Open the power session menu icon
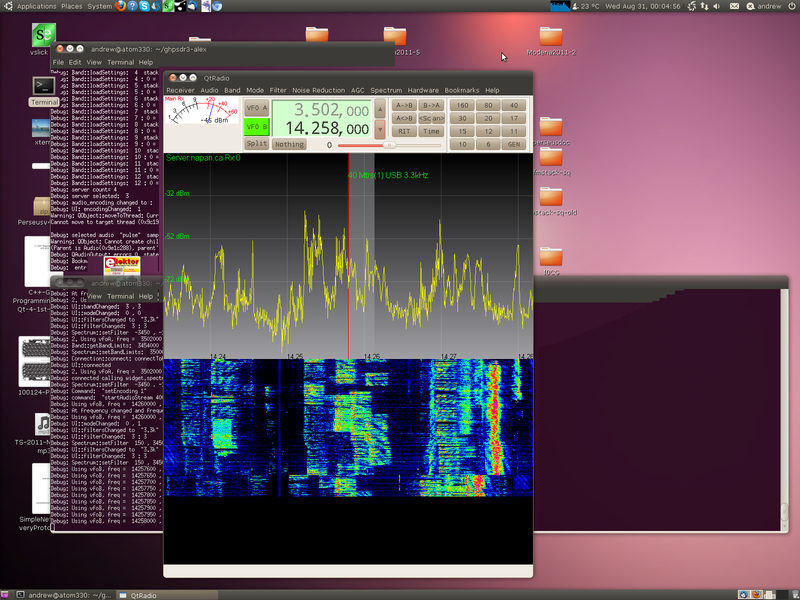Image resolution: width=800 pixels, height=600 pixels. click(x=792, y=6)
